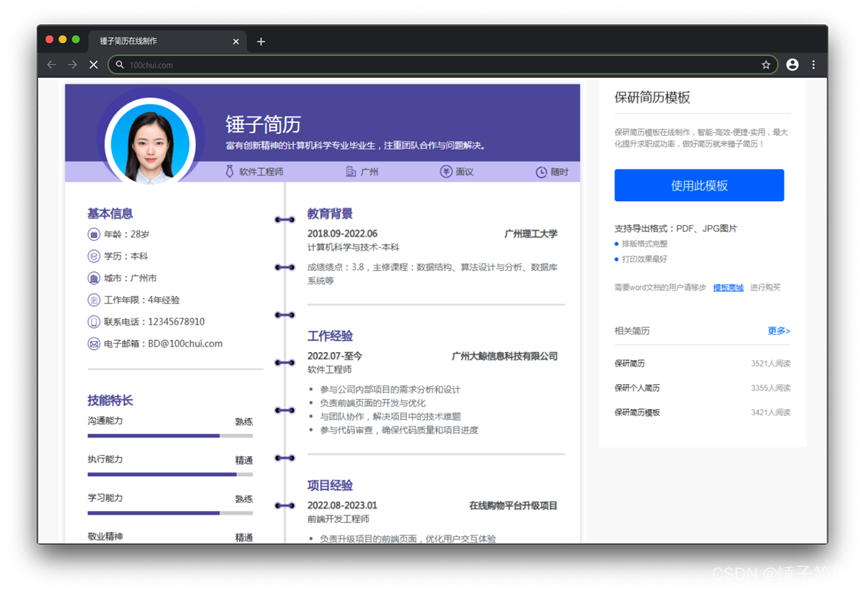Viewport: 865px width, 593px height.
Task: Click the 计算机科学与技术-本科 major line
Action: pyautogui.click(x=353, y=247)
